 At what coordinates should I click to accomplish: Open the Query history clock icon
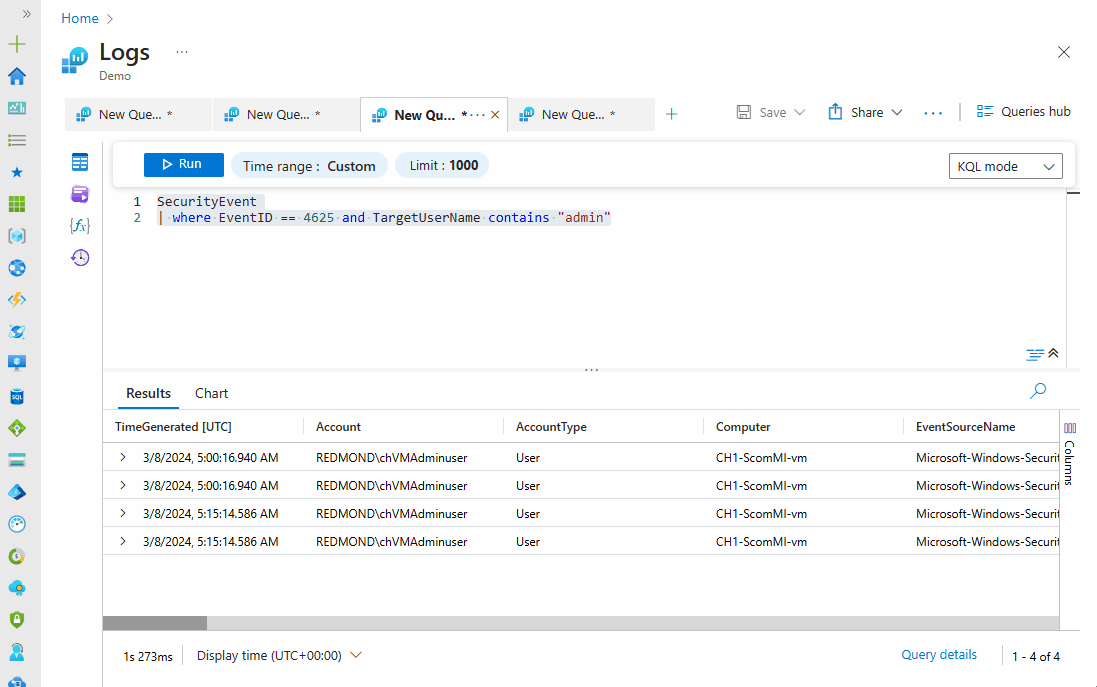80,257
